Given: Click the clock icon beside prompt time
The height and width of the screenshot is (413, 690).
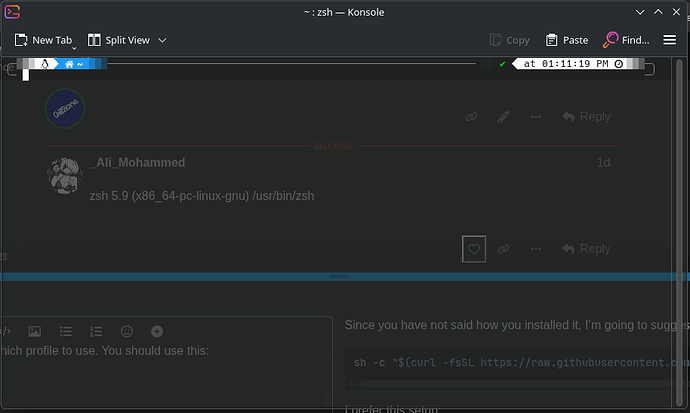Looking at the screenshot, I should (x=618, y=64).
